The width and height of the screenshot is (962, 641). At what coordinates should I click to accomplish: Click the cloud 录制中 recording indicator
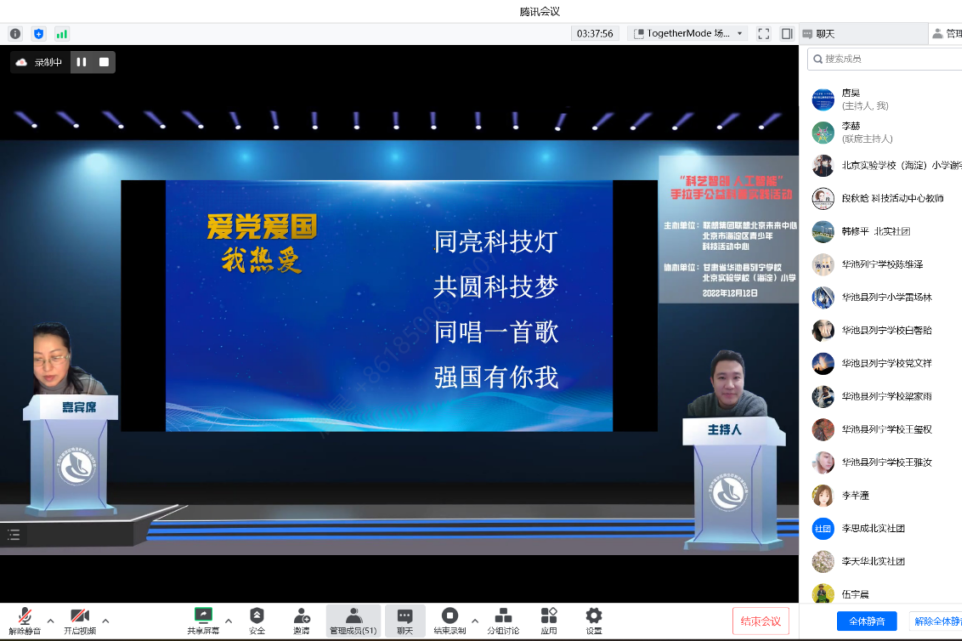[x=39, y=62]
